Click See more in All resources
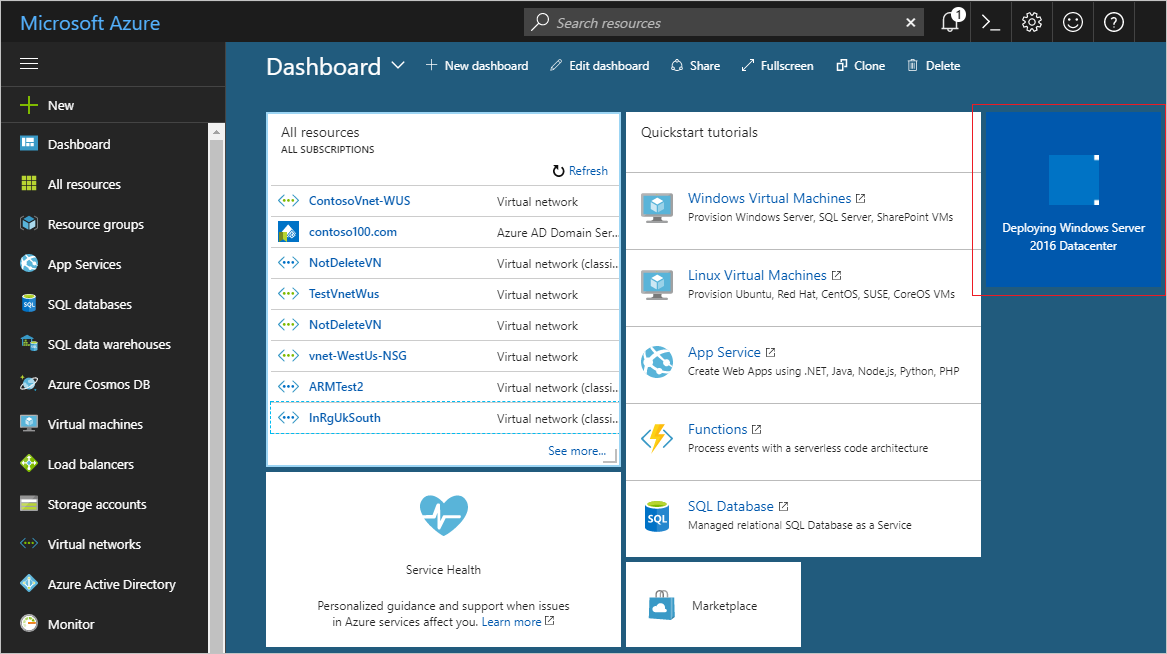 pyautogui.click(x=577, y=451)
